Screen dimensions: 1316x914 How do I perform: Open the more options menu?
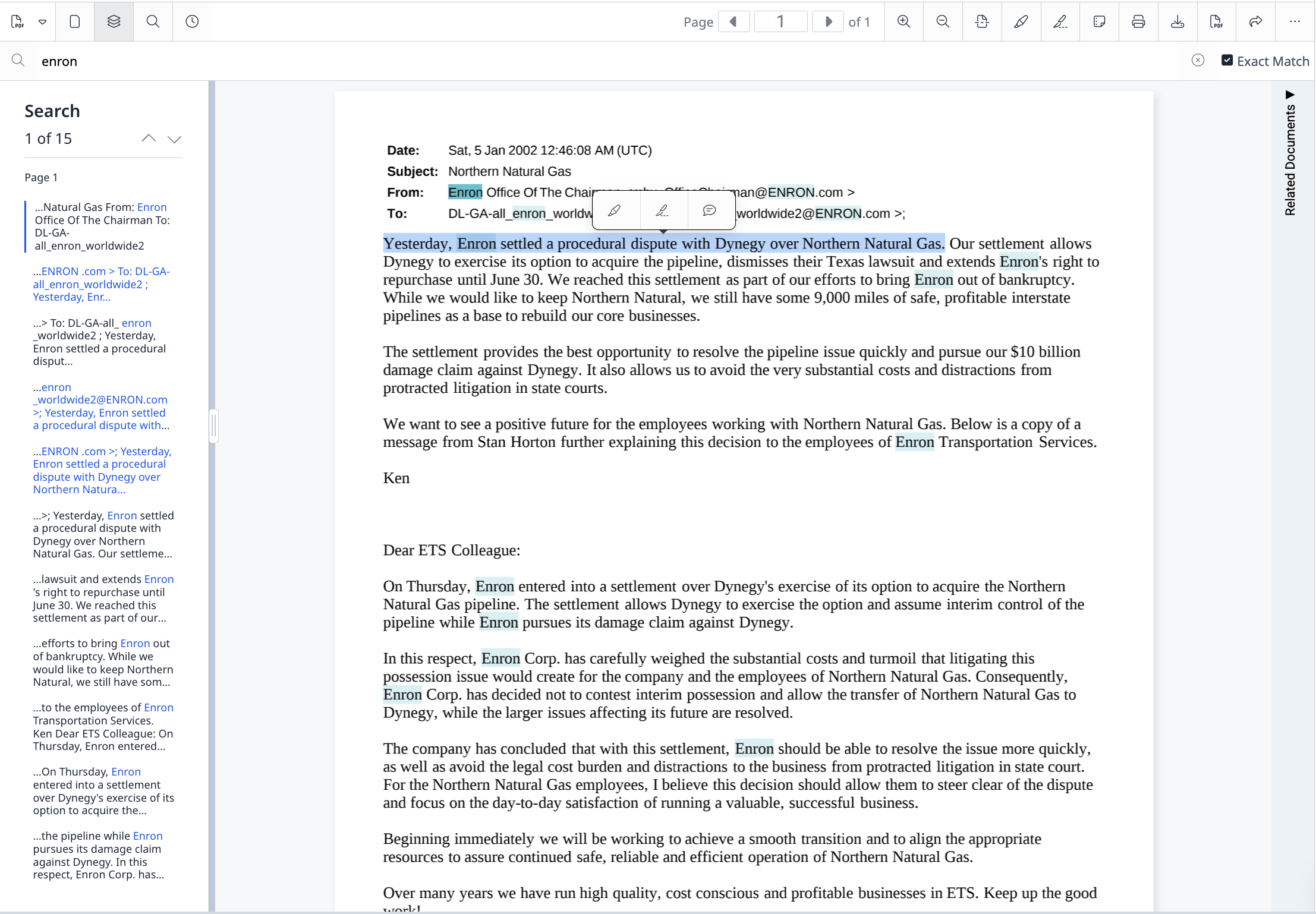point(1296,21)
